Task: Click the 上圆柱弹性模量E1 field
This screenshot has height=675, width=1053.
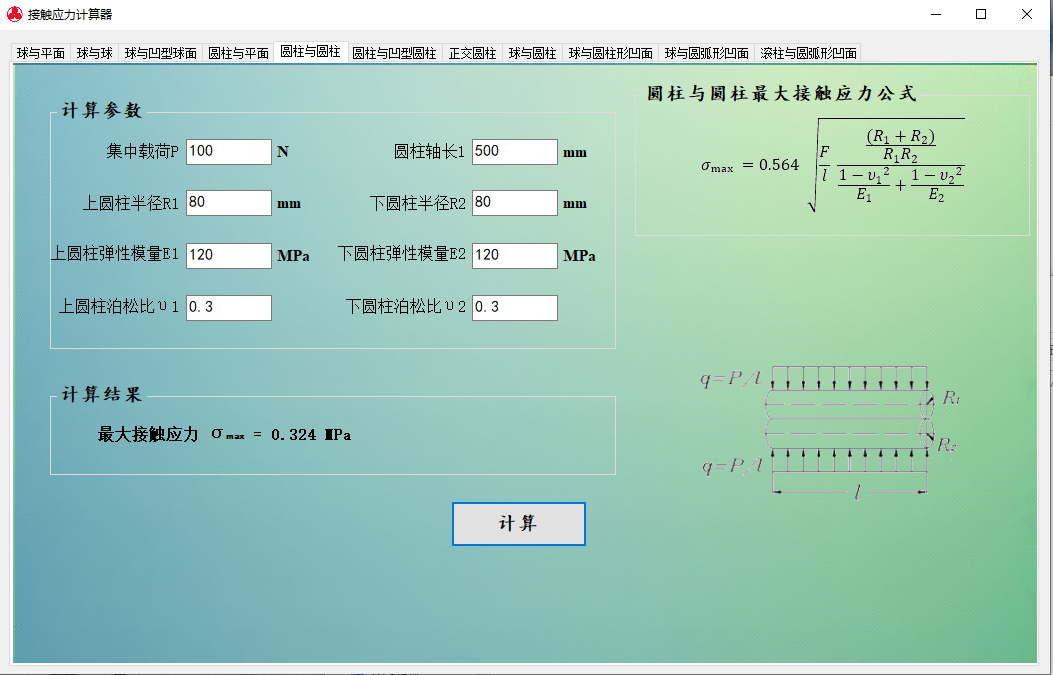Action: (228, 256)
